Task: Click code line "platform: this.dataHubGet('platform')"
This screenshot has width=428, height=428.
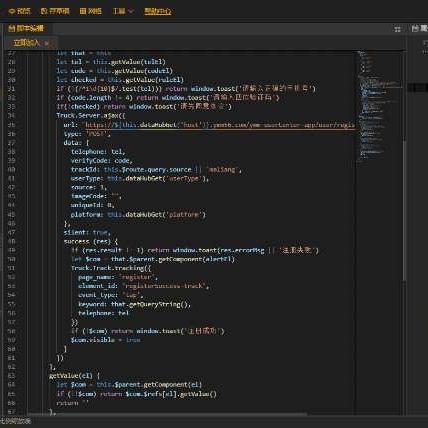Action: point(138,215)
